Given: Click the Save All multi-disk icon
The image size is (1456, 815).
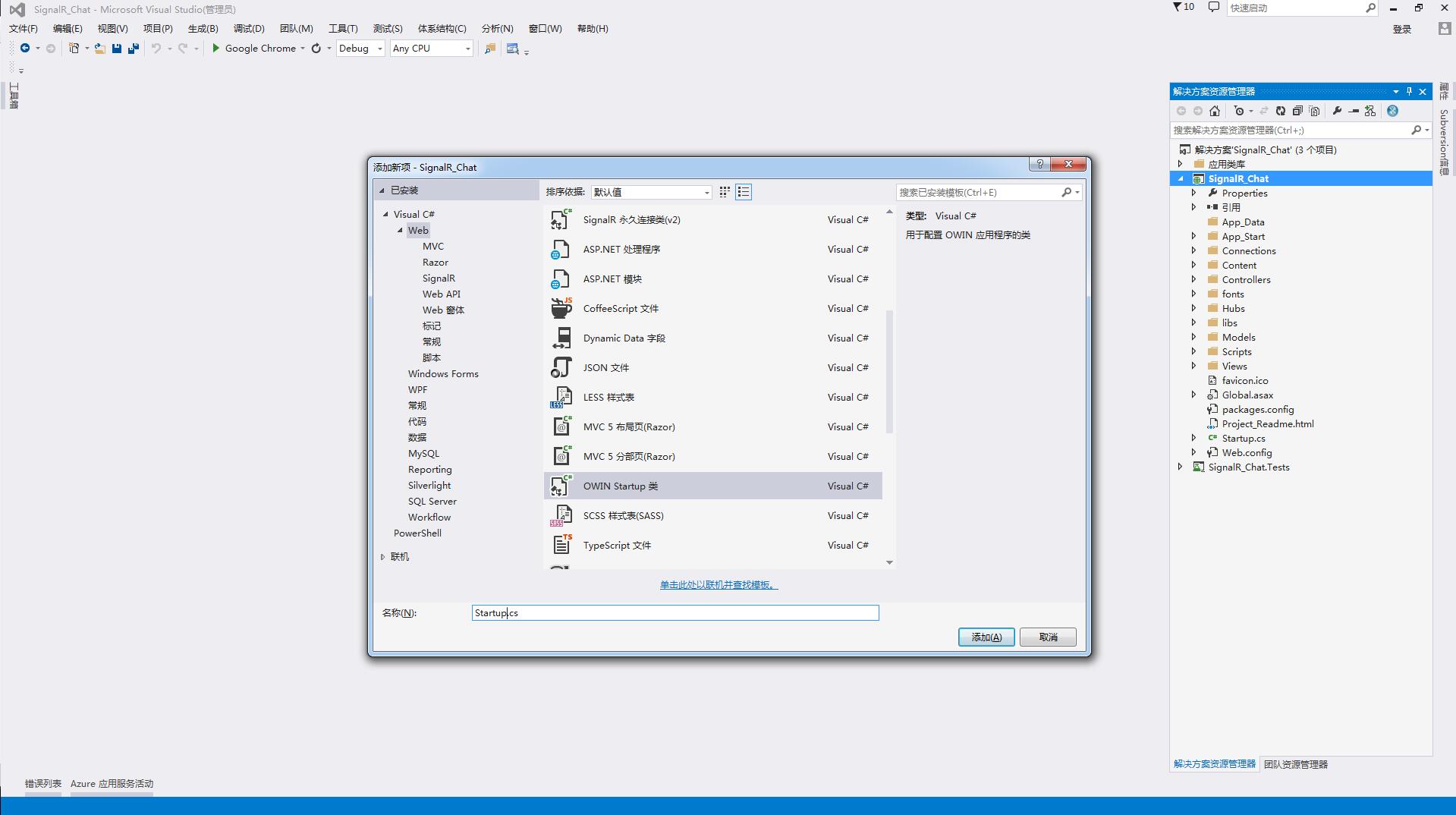Looking at the screenshot, I should coord(134,48).
